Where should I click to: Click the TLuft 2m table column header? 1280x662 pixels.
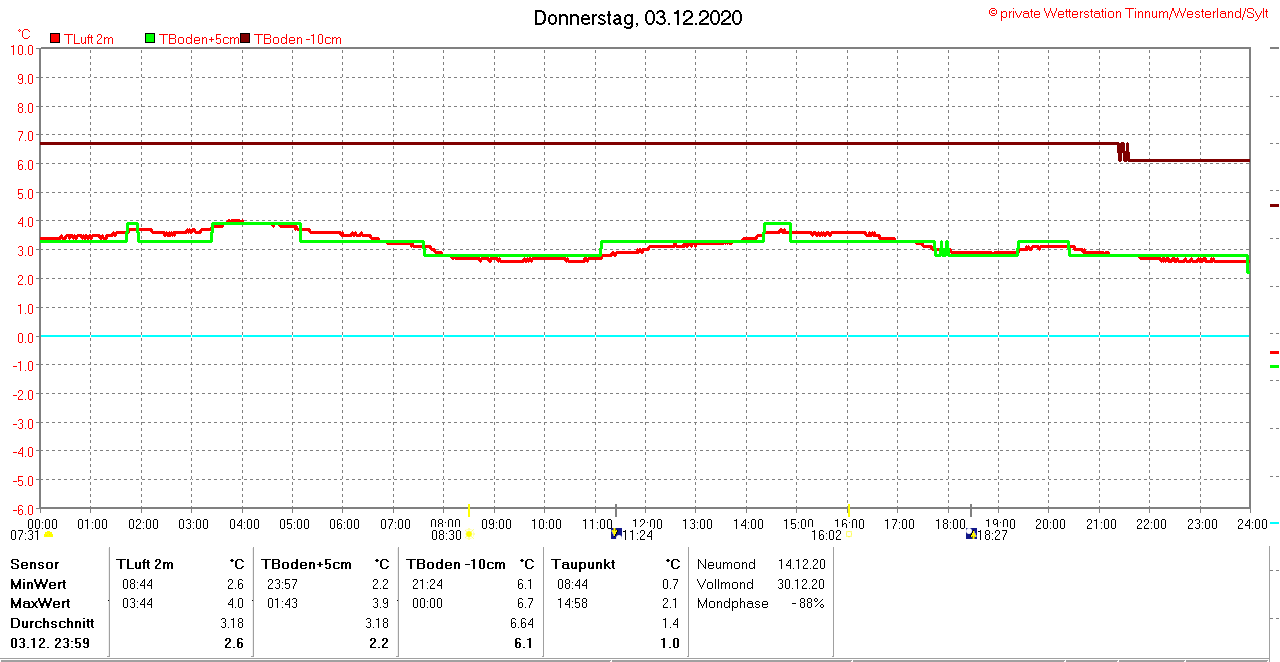coord(145,564)
